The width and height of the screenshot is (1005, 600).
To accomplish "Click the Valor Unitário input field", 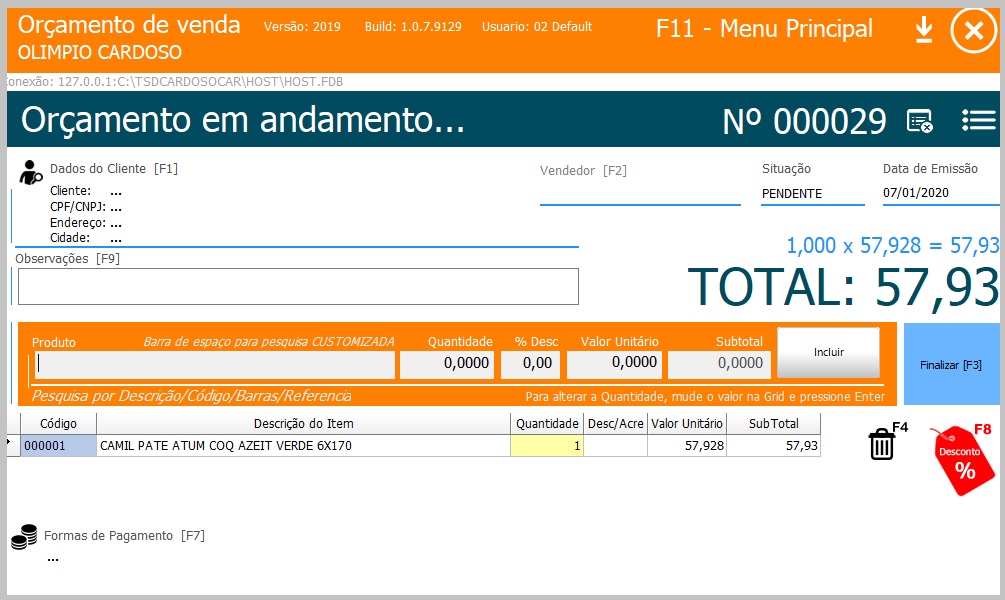I will click(614, 363).
